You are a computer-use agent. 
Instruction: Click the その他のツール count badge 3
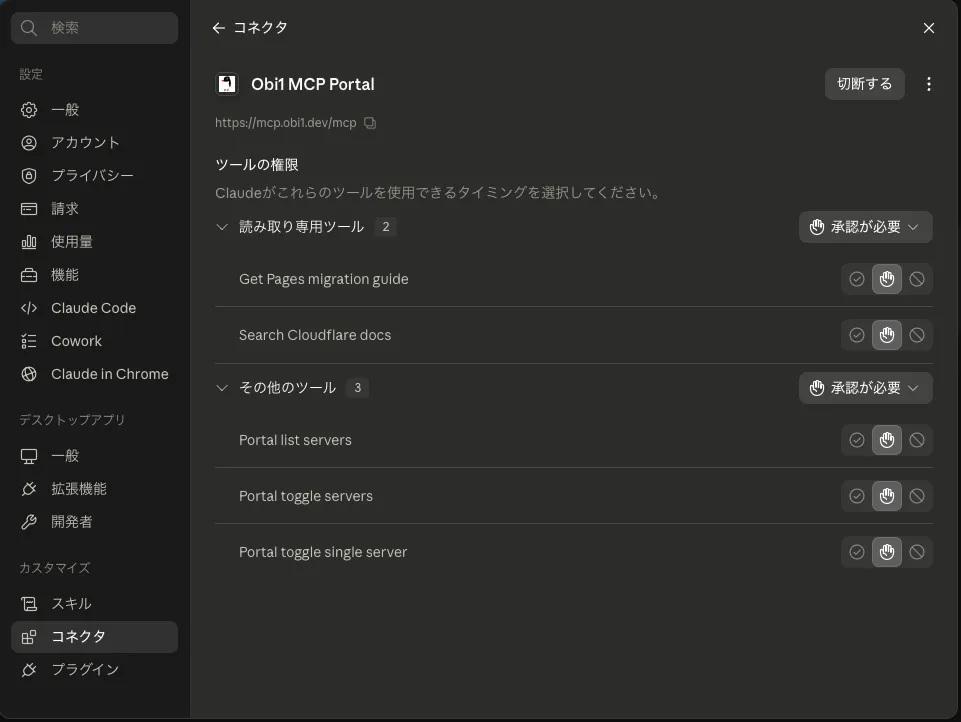(358, 387)
